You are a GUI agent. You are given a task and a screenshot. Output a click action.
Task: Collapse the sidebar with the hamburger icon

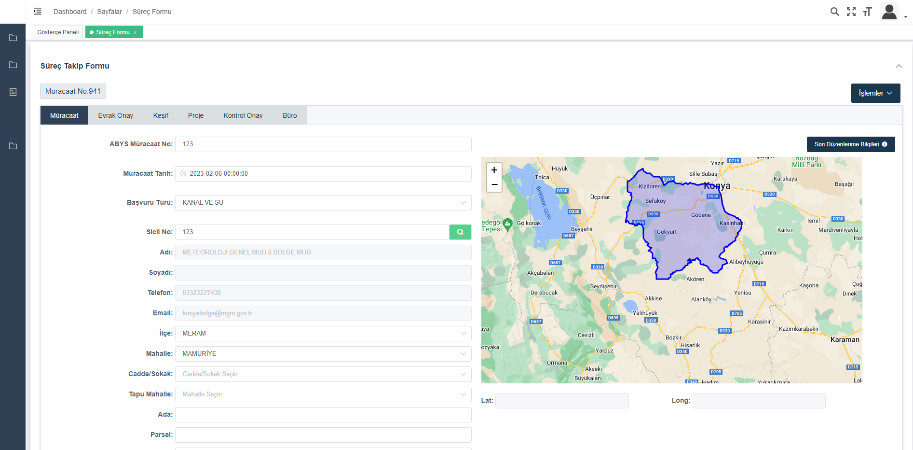tap(37, 11)
